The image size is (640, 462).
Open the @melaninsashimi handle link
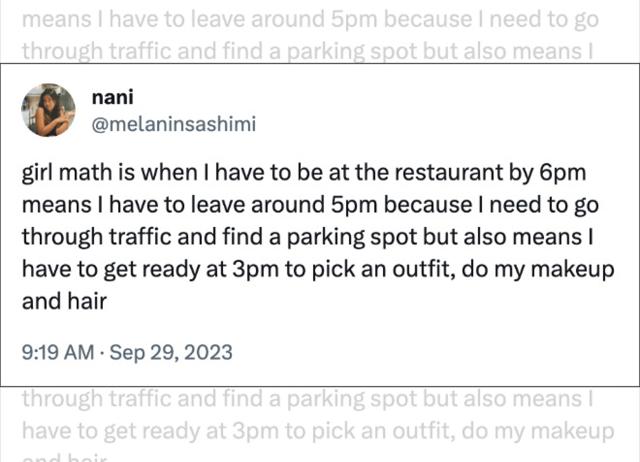coord(174,124)
